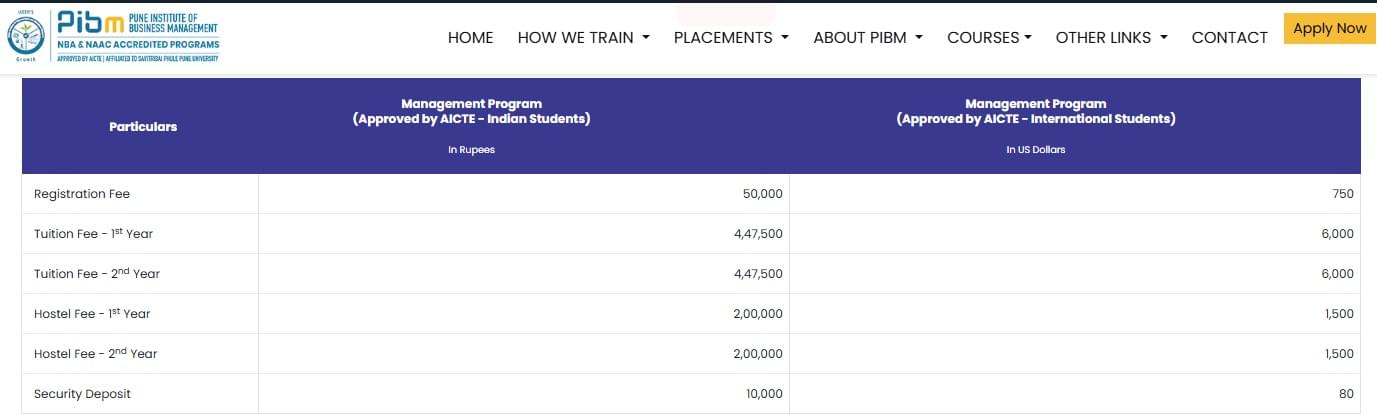The width and height of the screenshot is (1377, 415).
Task: Click the Hostel Fee 1st Year label
Action: click(x=92, y=313)
